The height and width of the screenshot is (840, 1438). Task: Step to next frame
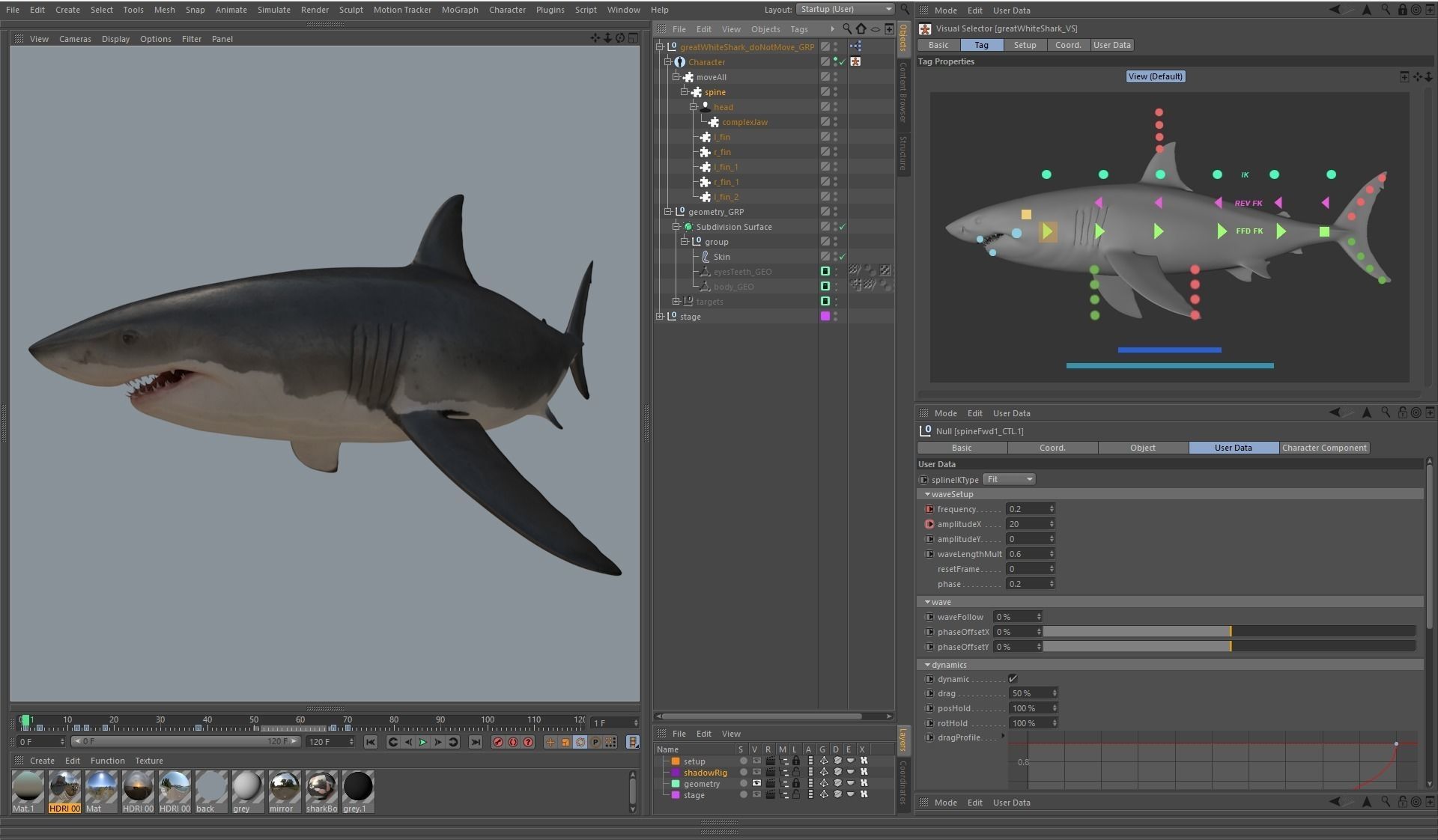[x=438, y=742]
